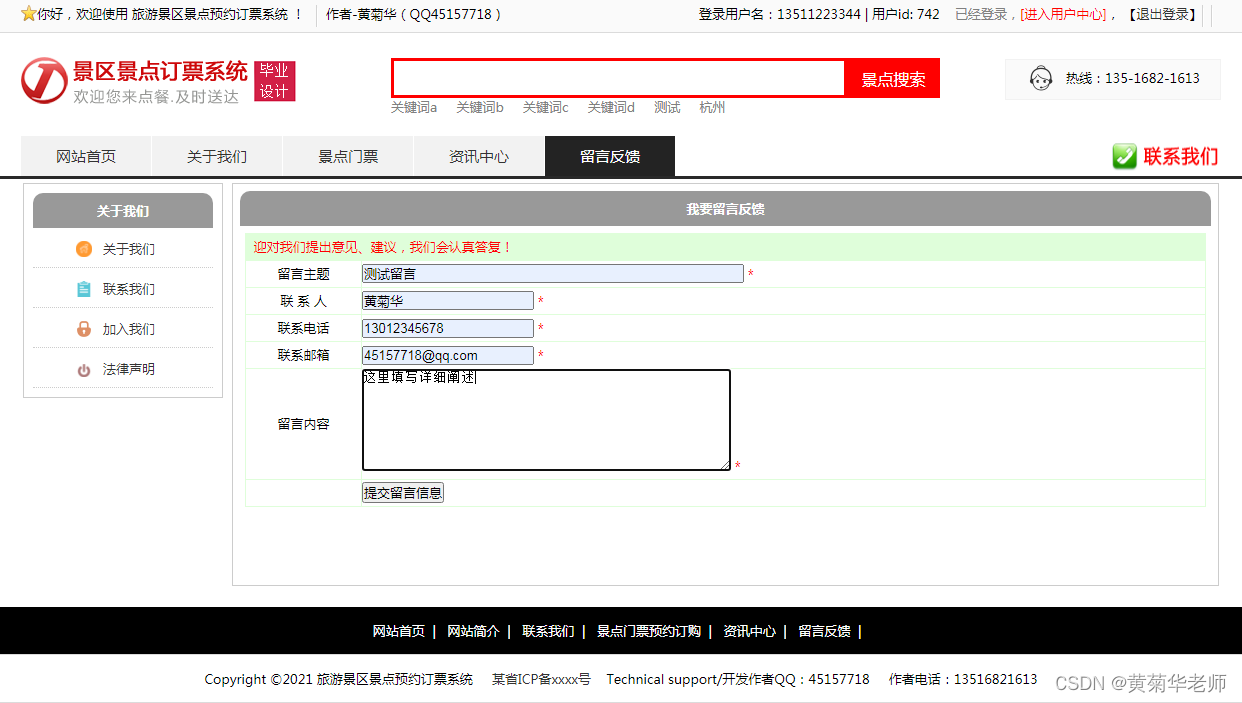Click the 关键词b search keyword link
The width and height of the screenshot is (1242, 703).
[480, 107]
